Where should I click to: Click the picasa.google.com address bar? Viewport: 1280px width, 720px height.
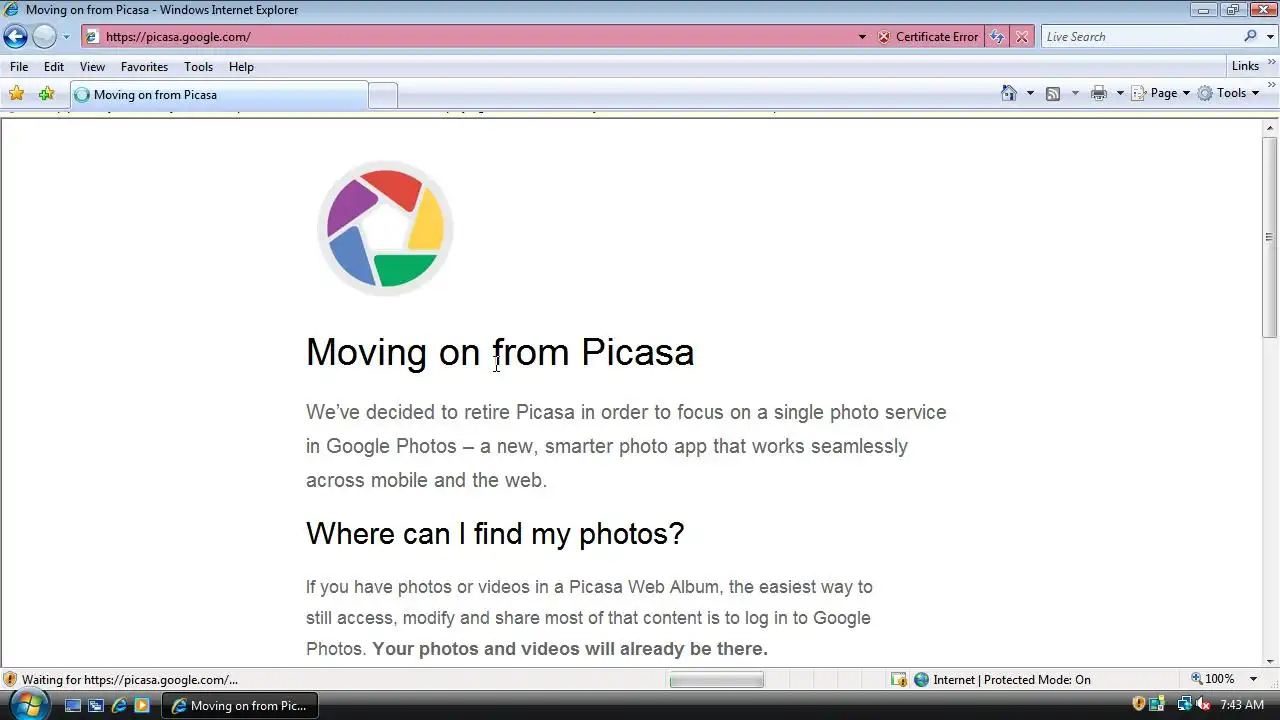pos(467,37)
